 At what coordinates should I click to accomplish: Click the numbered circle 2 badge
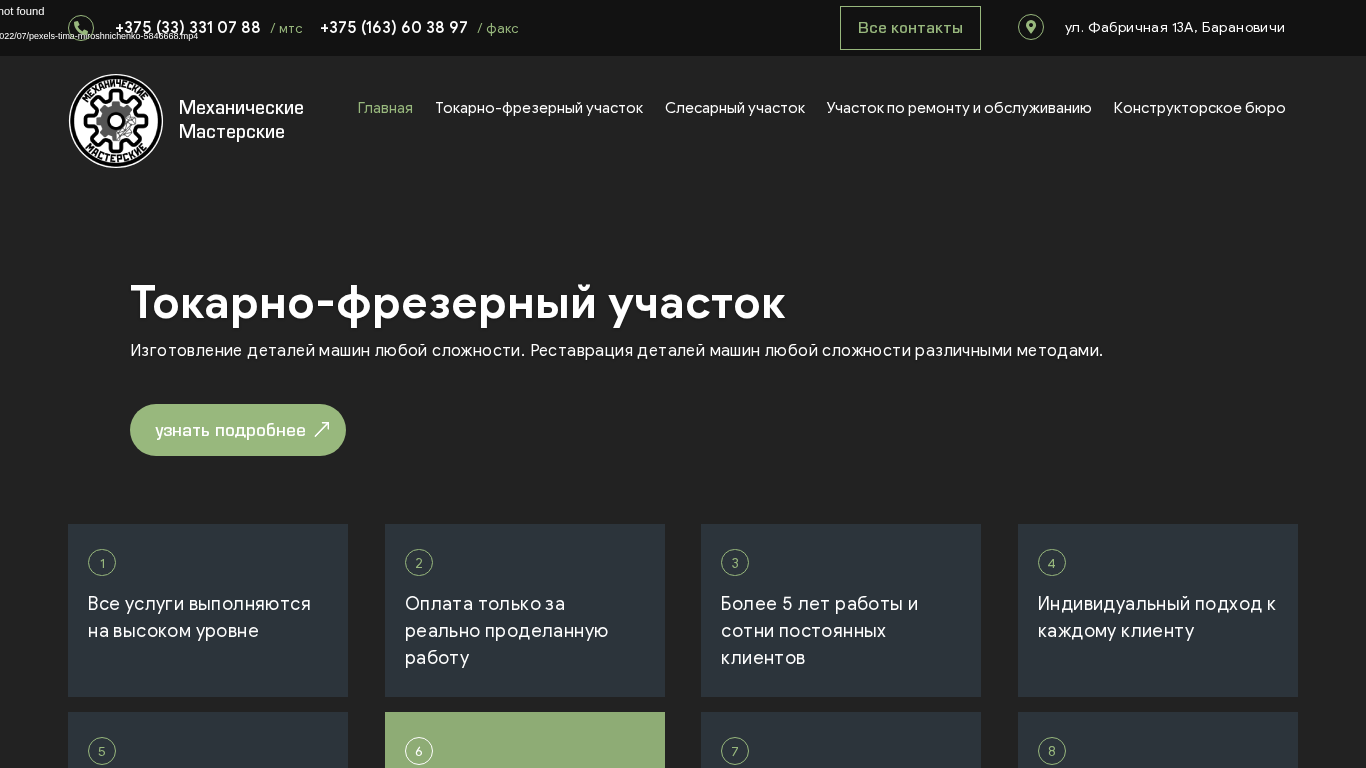tap(418, 563)
